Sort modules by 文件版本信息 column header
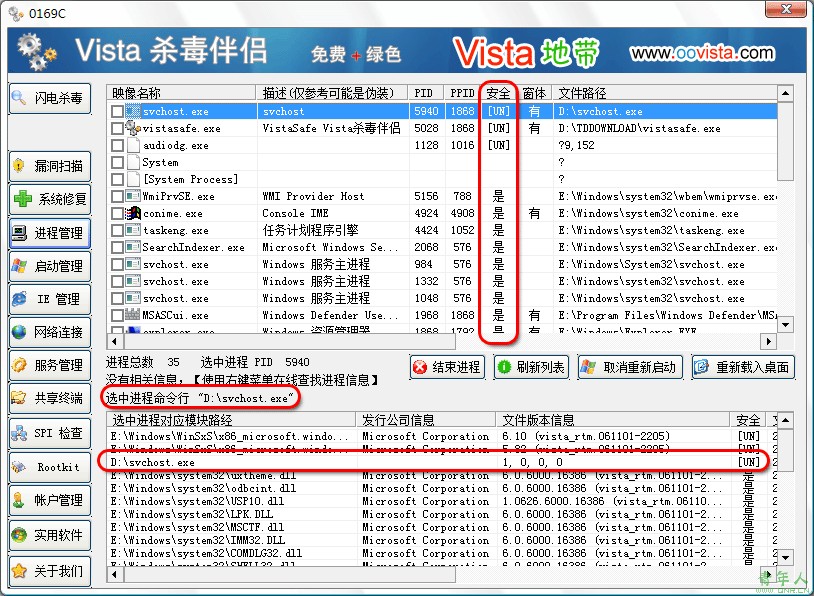Image resolution: width=814 pixels, height=596 pixels. 613,419
